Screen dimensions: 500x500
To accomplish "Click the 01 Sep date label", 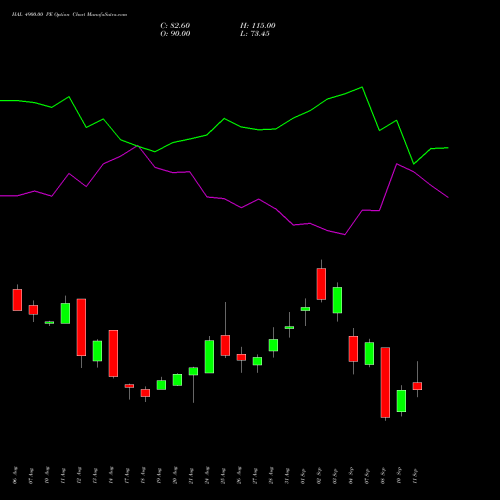I will (x=303, y=475).
